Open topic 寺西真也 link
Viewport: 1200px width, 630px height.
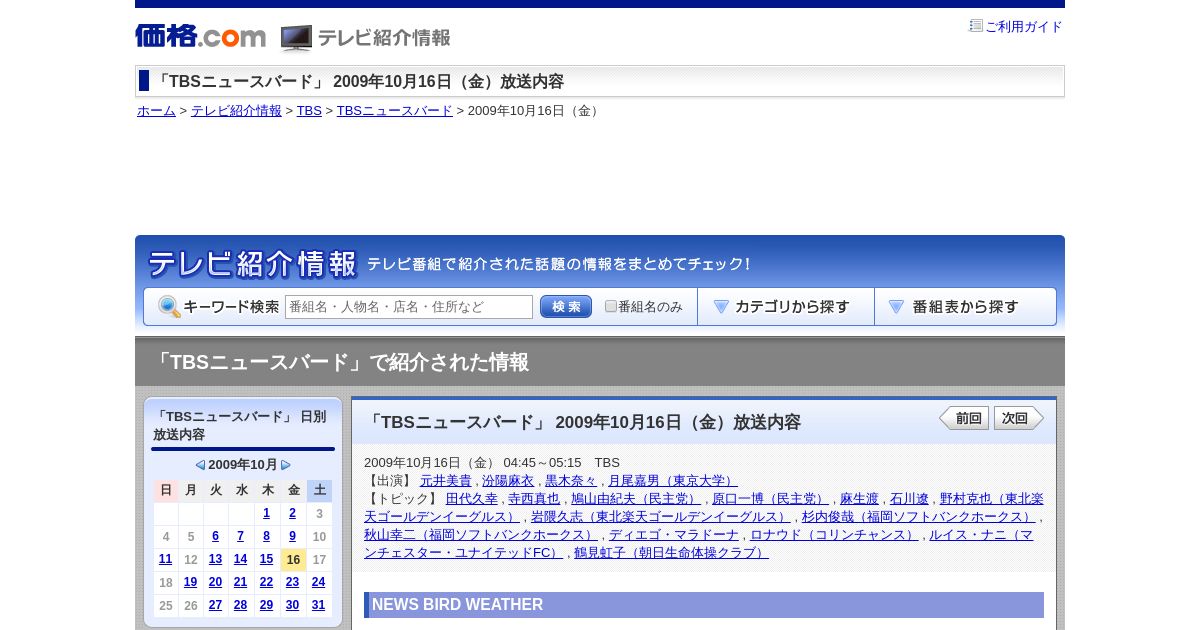534,499
